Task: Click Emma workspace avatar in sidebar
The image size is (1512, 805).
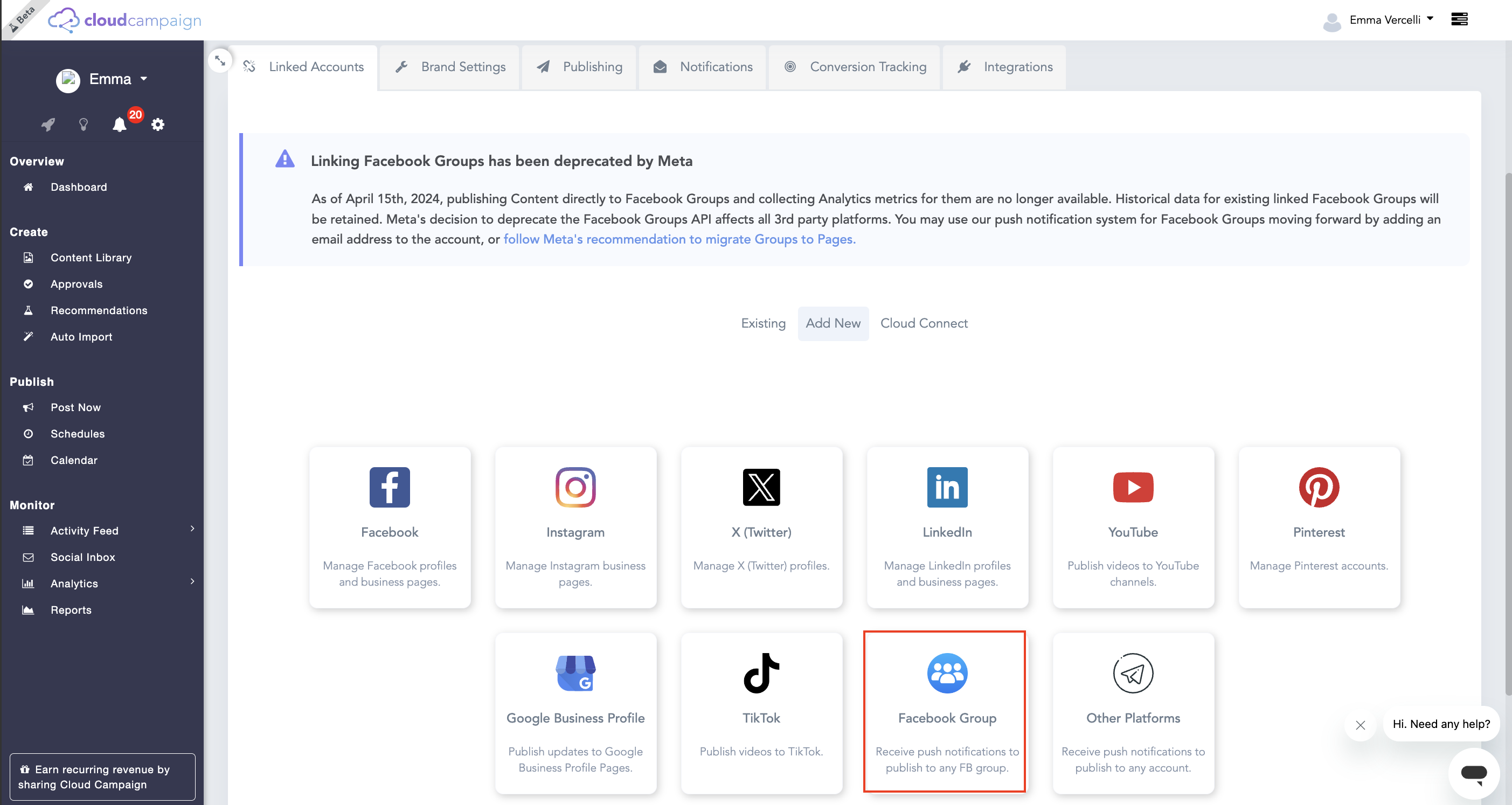Action: coord(68,80)
